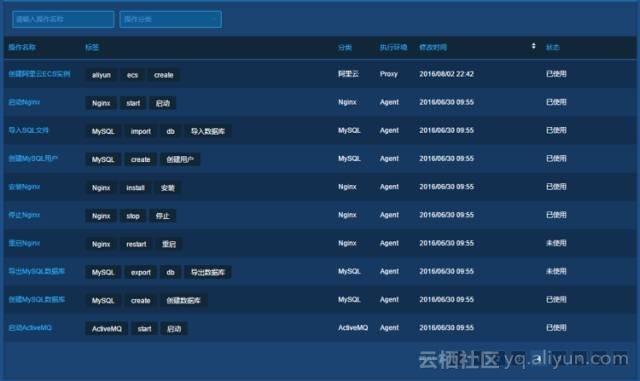Click the 执行环境 column header
Viewport: 640px width, 381px height.
coord(393,47)
